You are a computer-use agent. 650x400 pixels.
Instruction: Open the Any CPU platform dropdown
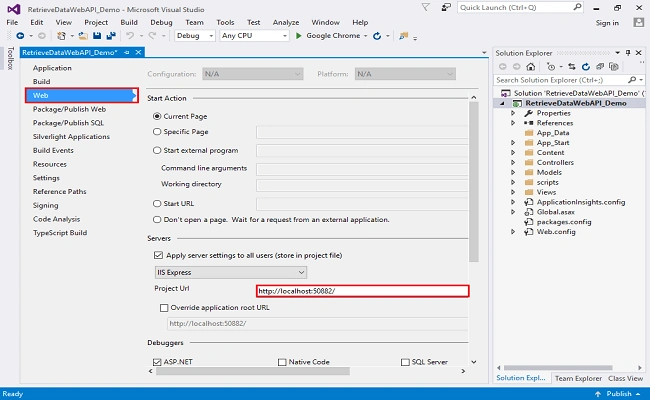point(254,36)
